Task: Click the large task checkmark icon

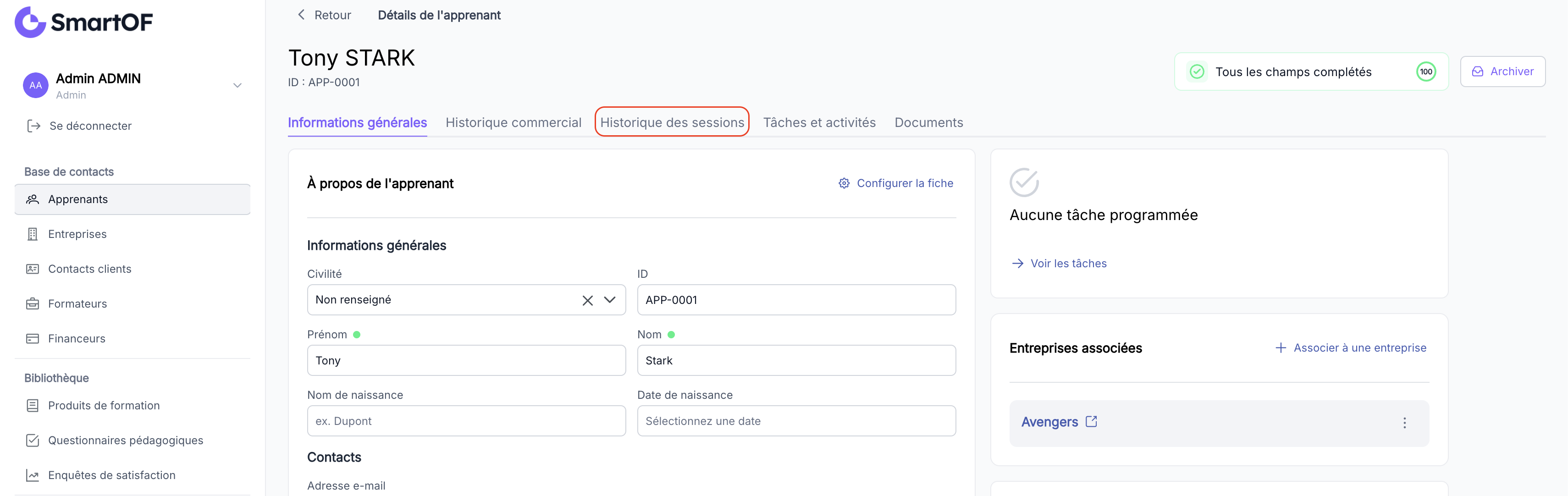Action: coord(1024,182)
